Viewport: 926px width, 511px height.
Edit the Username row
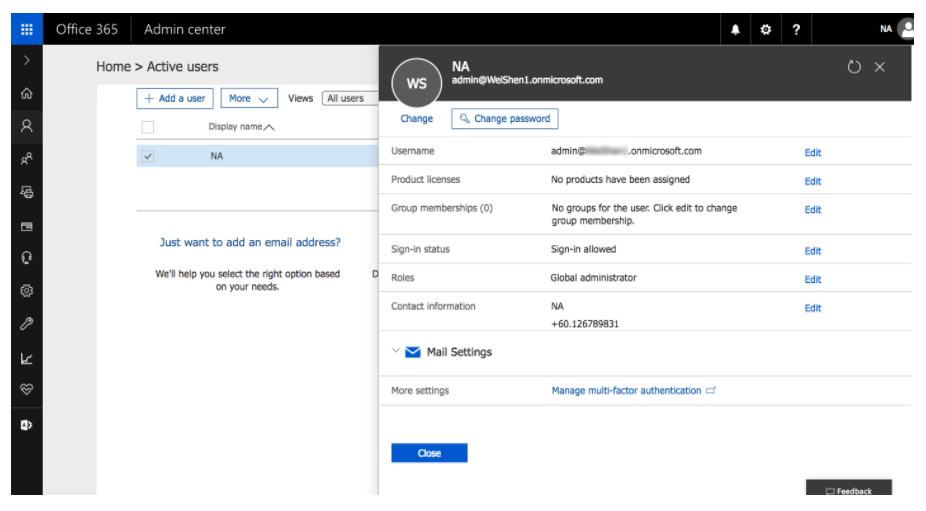[x=813, y=152]
